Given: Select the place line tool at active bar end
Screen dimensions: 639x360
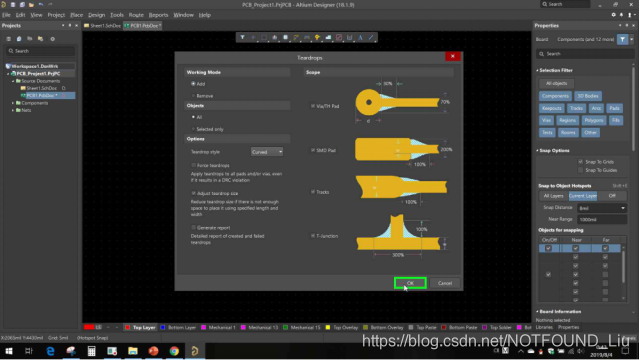Looking at the screenshot, I should tap(371, 38).
